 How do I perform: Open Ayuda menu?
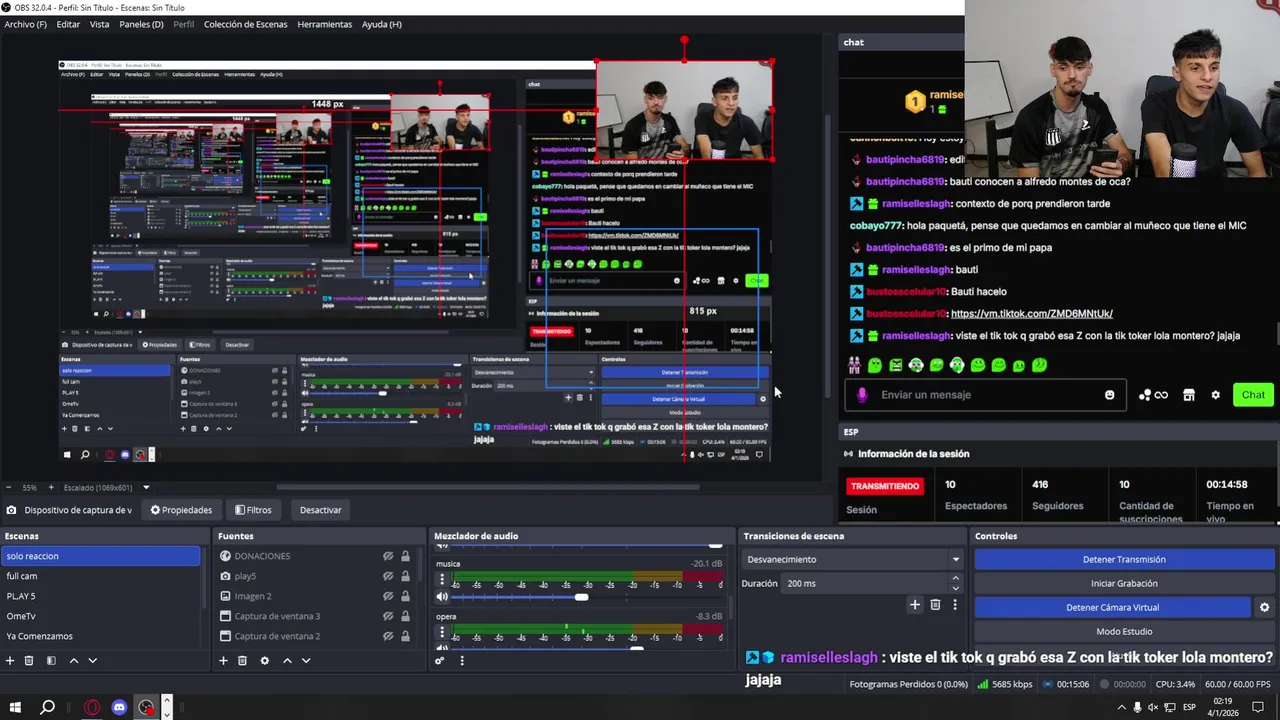click(381, 24)
